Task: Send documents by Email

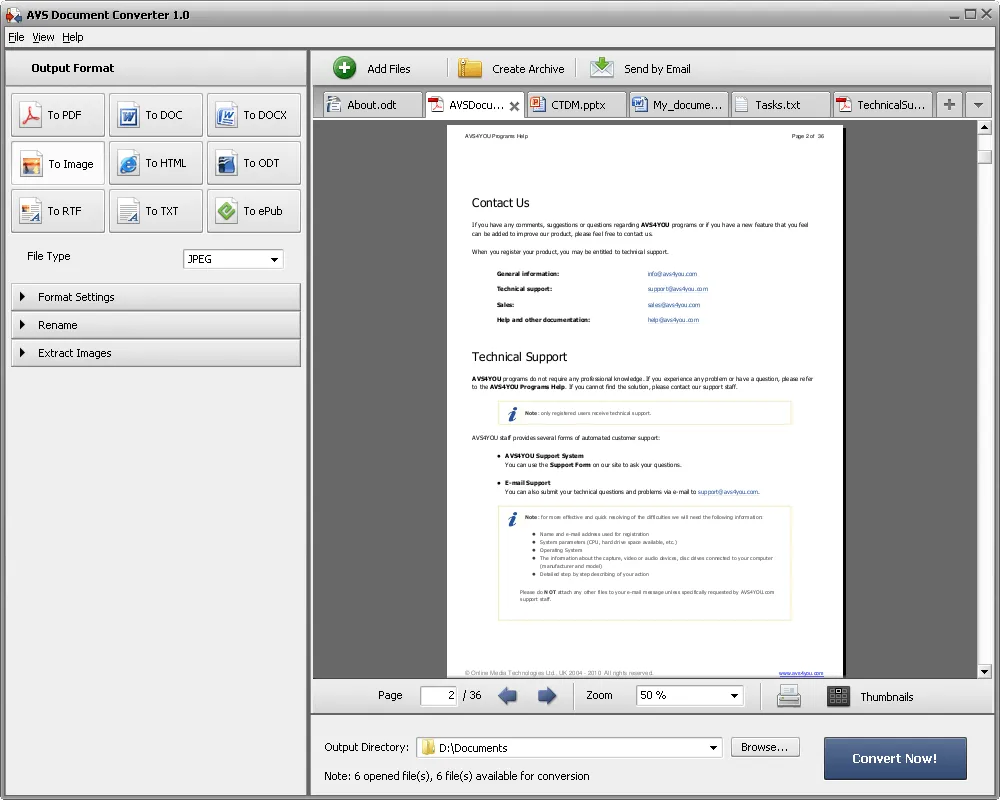Action: pyautogui.click(x=640, y=68)
